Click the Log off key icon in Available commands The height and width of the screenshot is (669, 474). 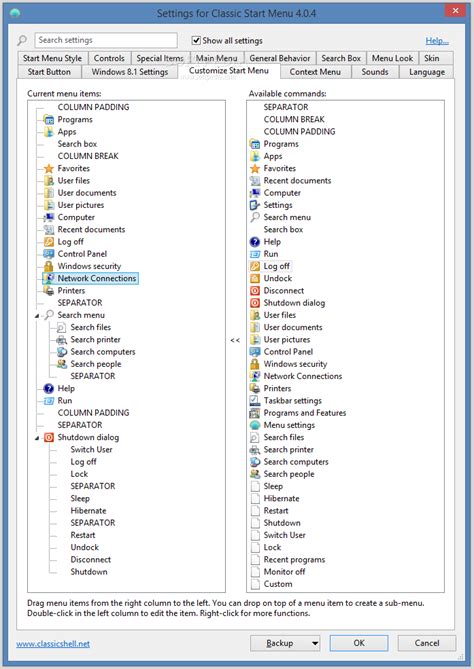click(255, 266)
